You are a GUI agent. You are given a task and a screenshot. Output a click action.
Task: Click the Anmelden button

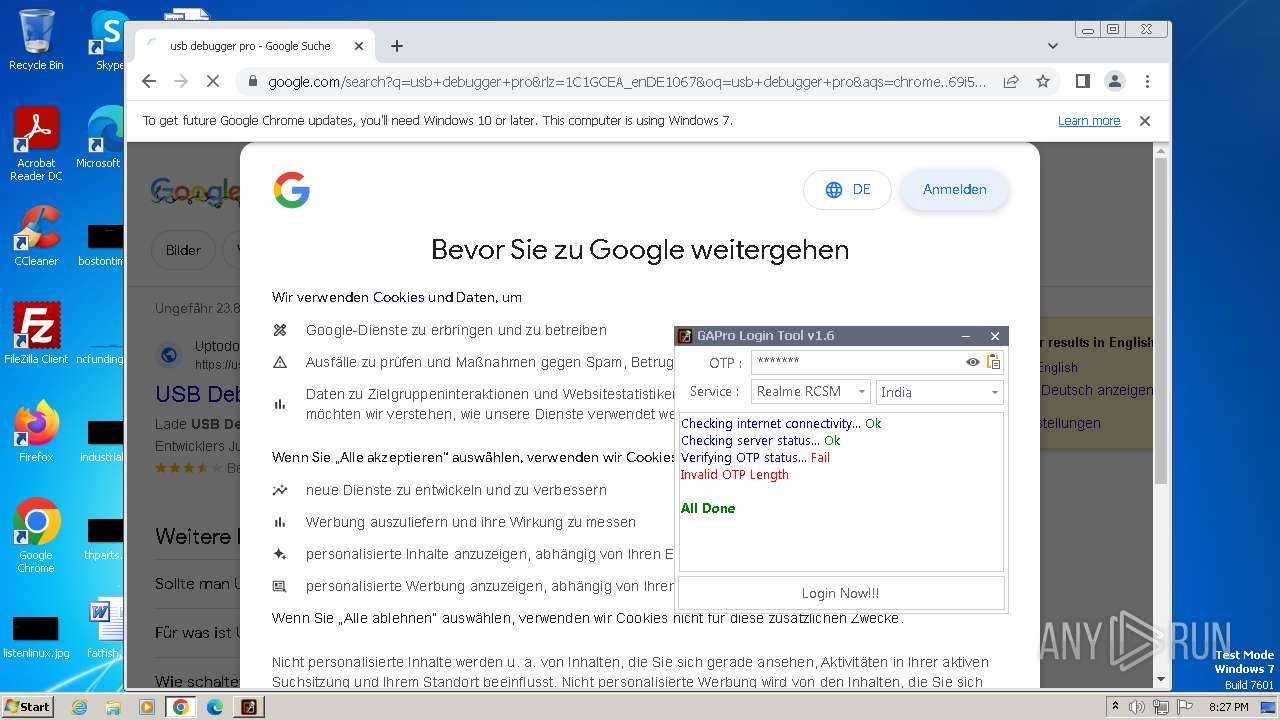point(954,190)
